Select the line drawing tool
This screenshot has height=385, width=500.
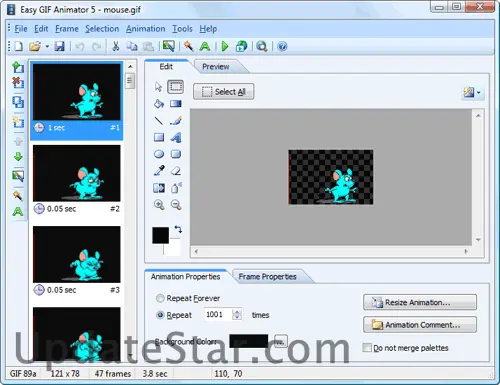(159, 120)
